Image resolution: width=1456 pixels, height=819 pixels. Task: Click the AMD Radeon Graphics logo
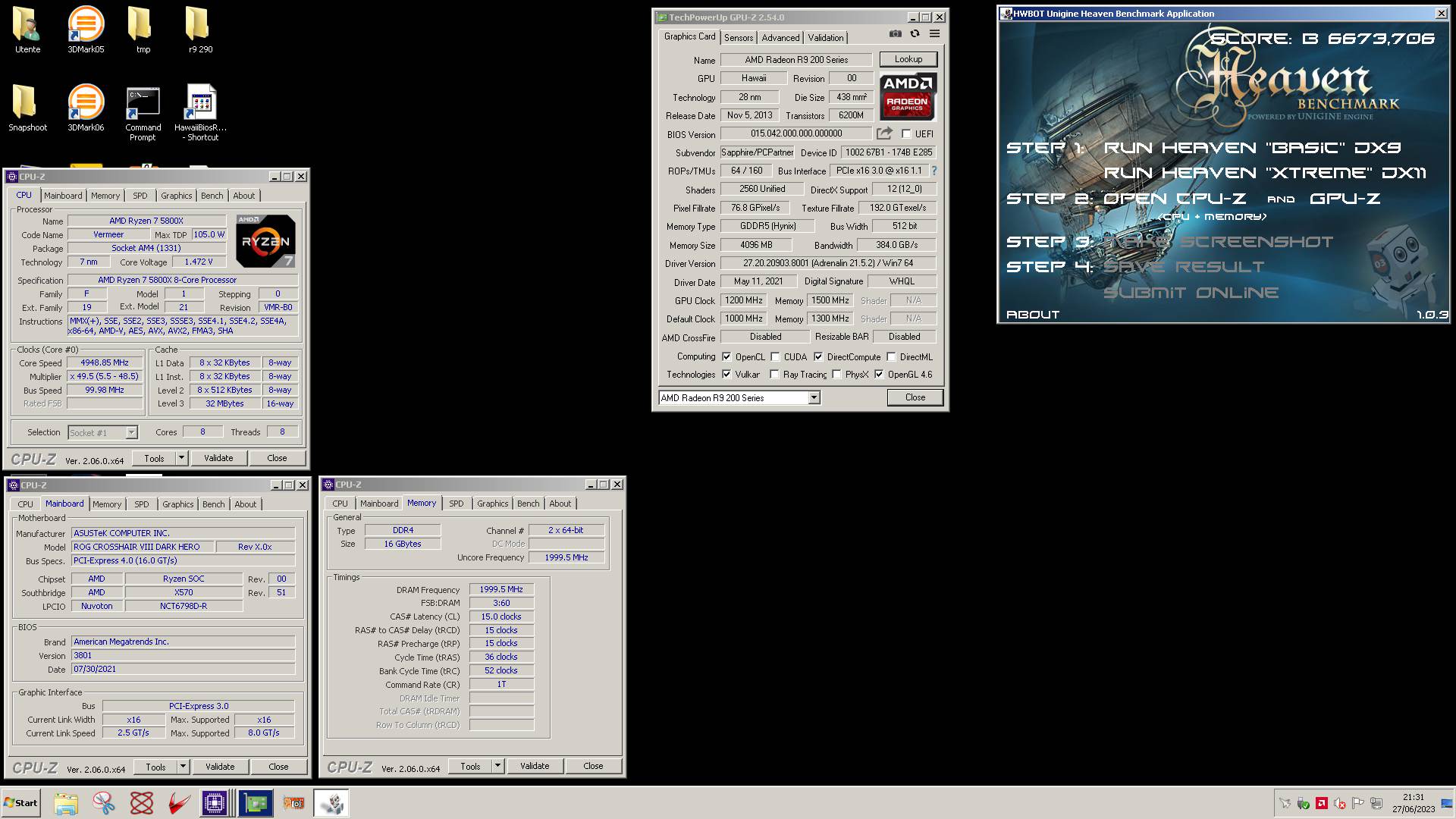coord(908,96)
